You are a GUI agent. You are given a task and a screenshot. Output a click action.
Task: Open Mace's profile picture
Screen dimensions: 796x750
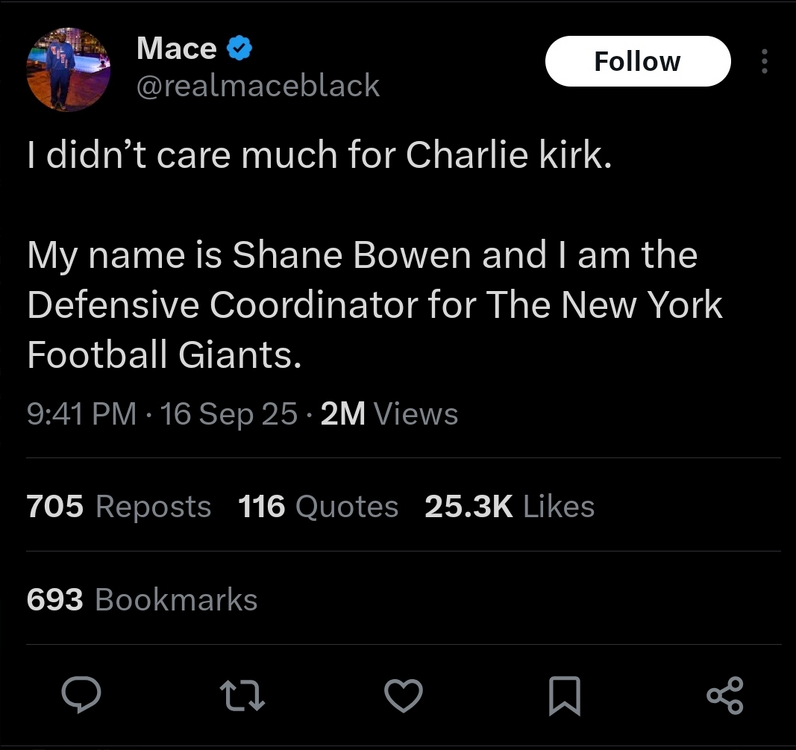(x=68, y=69)
